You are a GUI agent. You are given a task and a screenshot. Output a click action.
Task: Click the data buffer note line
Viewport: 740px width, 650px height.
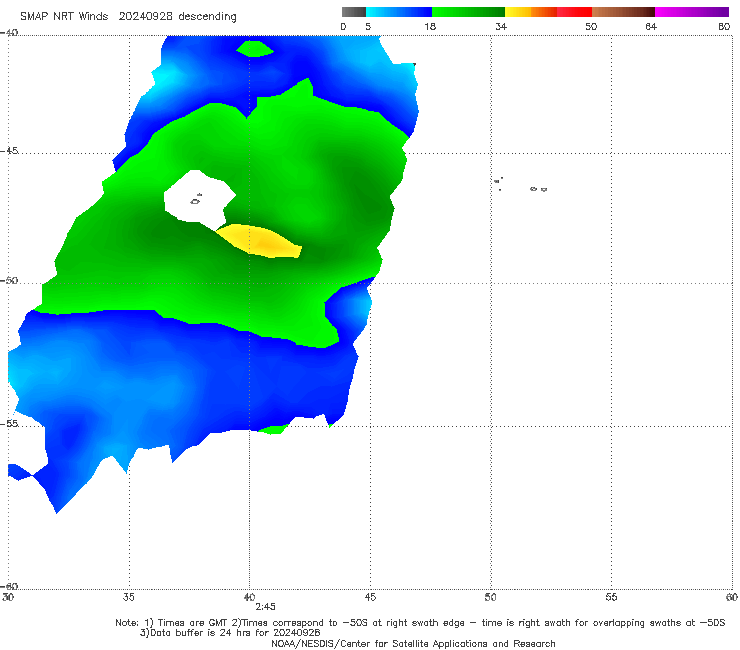(230, 633)
